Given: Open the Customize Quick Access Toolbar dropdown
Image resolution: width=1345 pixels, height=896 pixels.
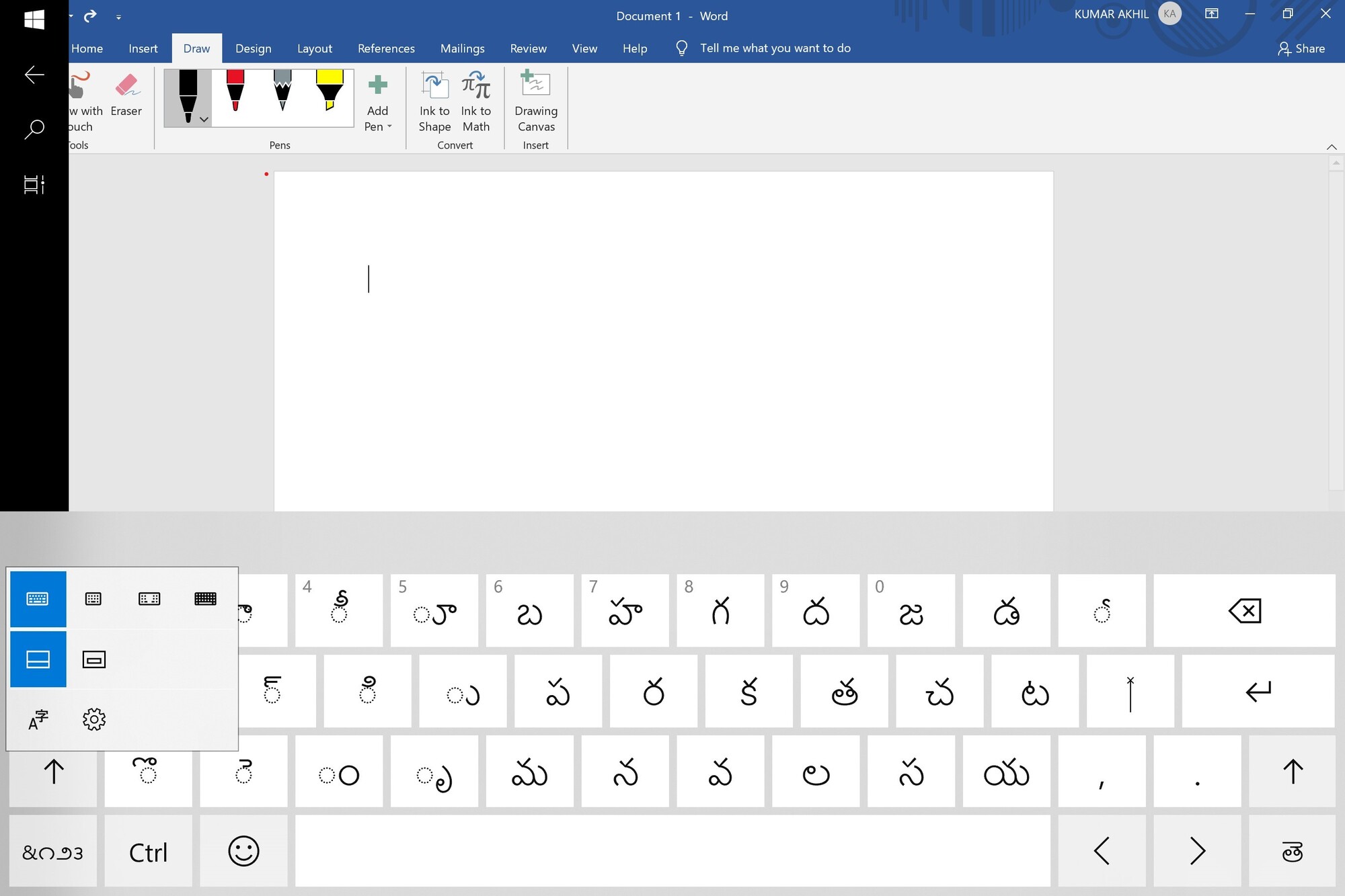Looking at the screenshot, I should tap(118, 17).
